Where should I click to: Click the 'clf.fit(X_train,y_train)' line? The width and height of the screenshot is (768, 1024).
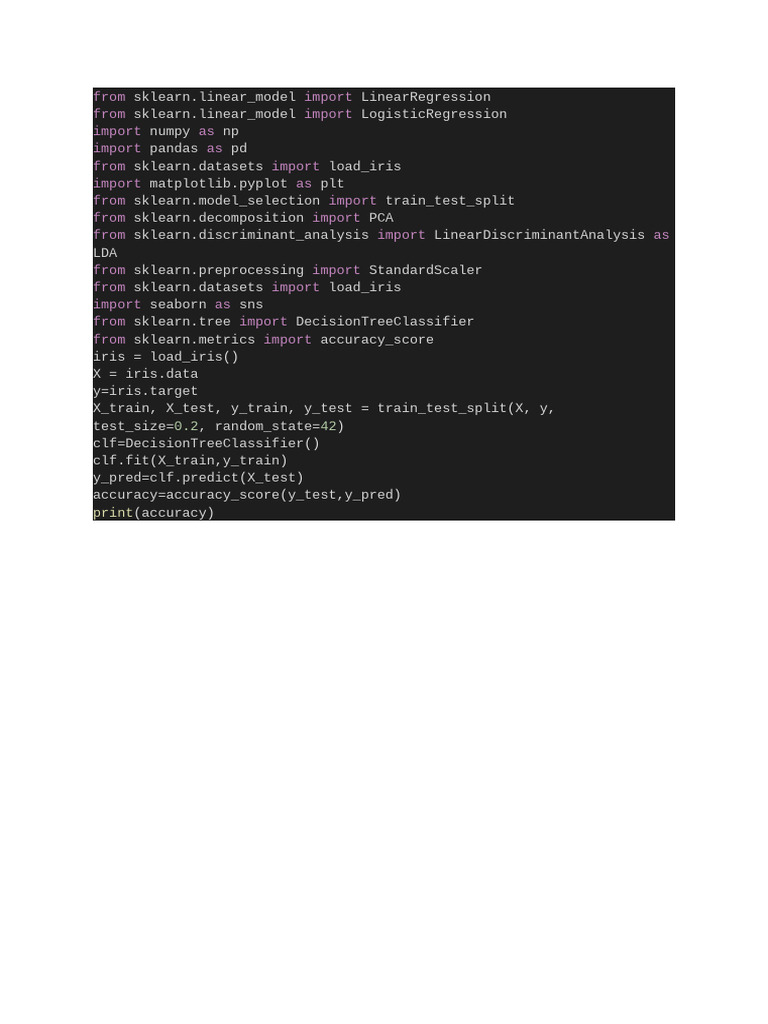click(x=190, y=460)
